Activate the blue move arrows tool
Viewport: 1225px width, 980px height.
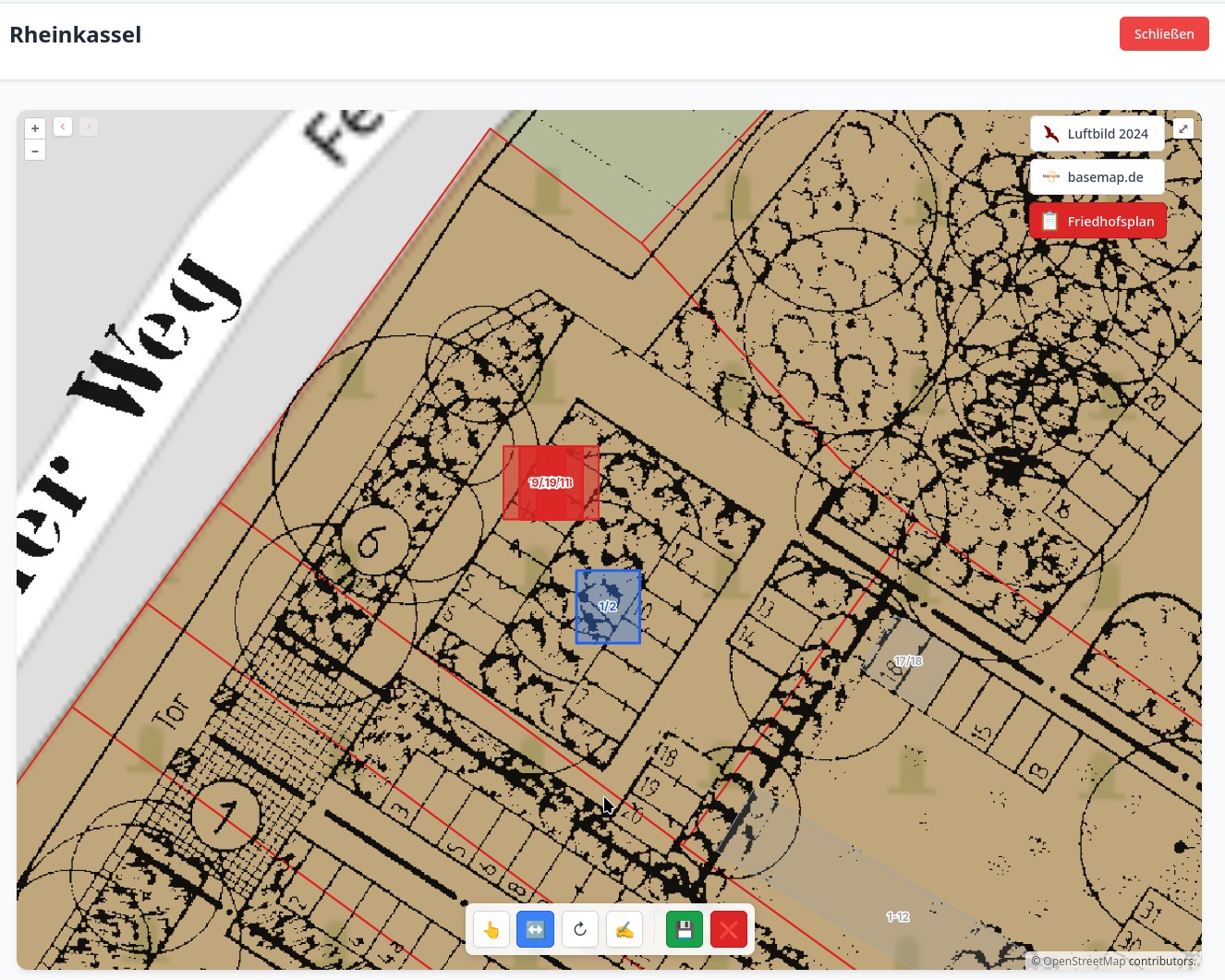coord(536,929)
